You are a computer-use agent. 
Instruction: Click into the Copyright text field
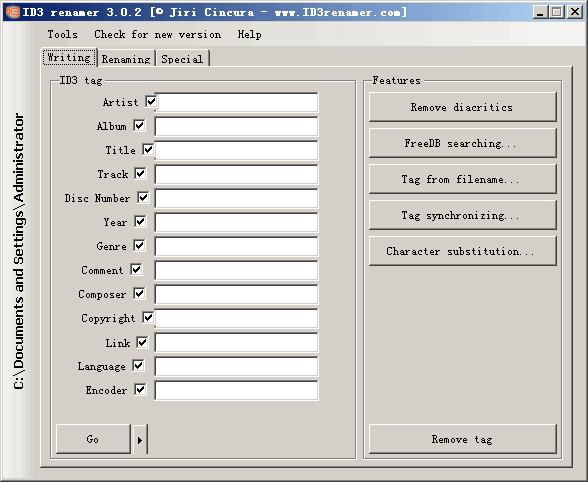point(236,318)
